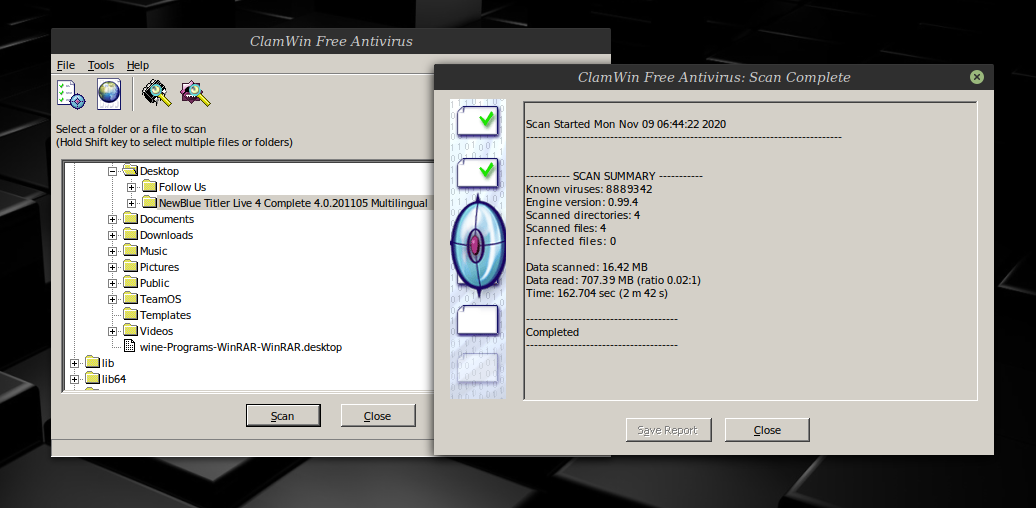Click the 'Completed' status line

pyautogui.click(x=552, y=332)
